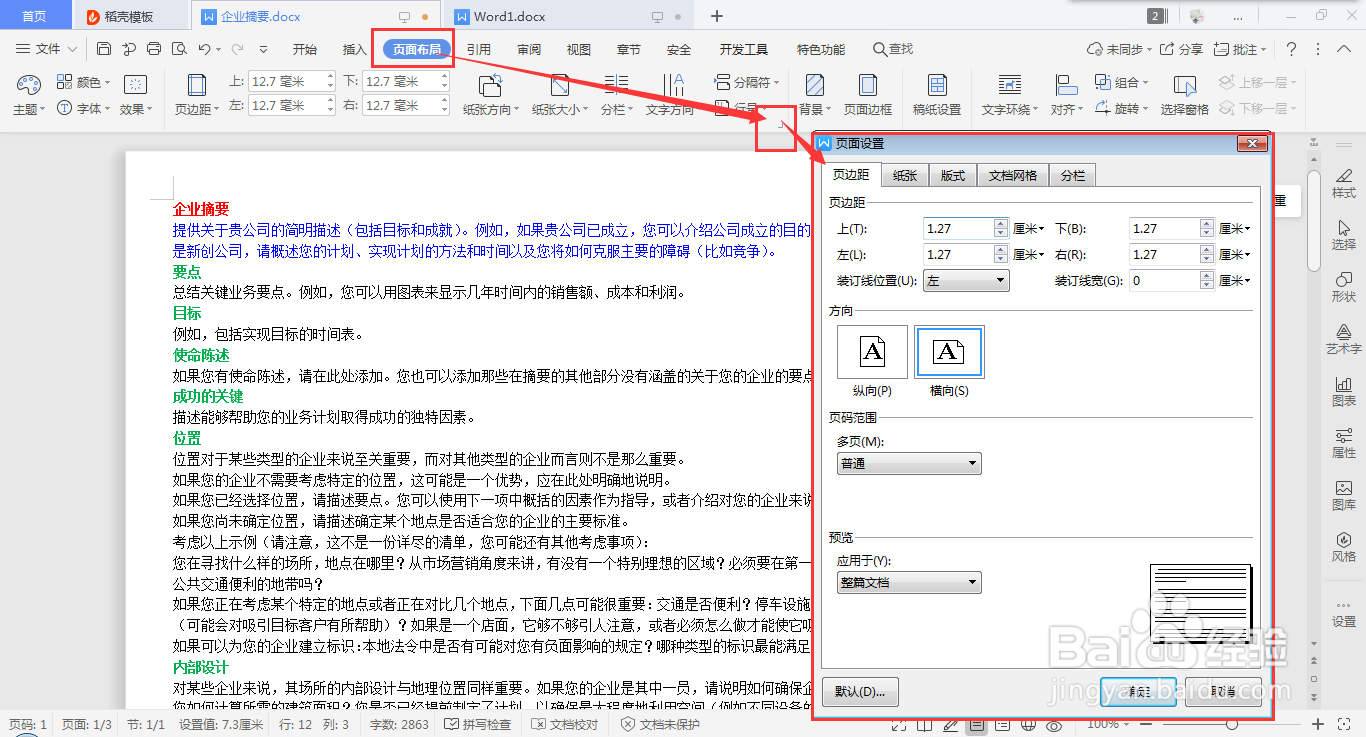
Task: Open the 插入 ribbon tab
Action: [355, 49]
